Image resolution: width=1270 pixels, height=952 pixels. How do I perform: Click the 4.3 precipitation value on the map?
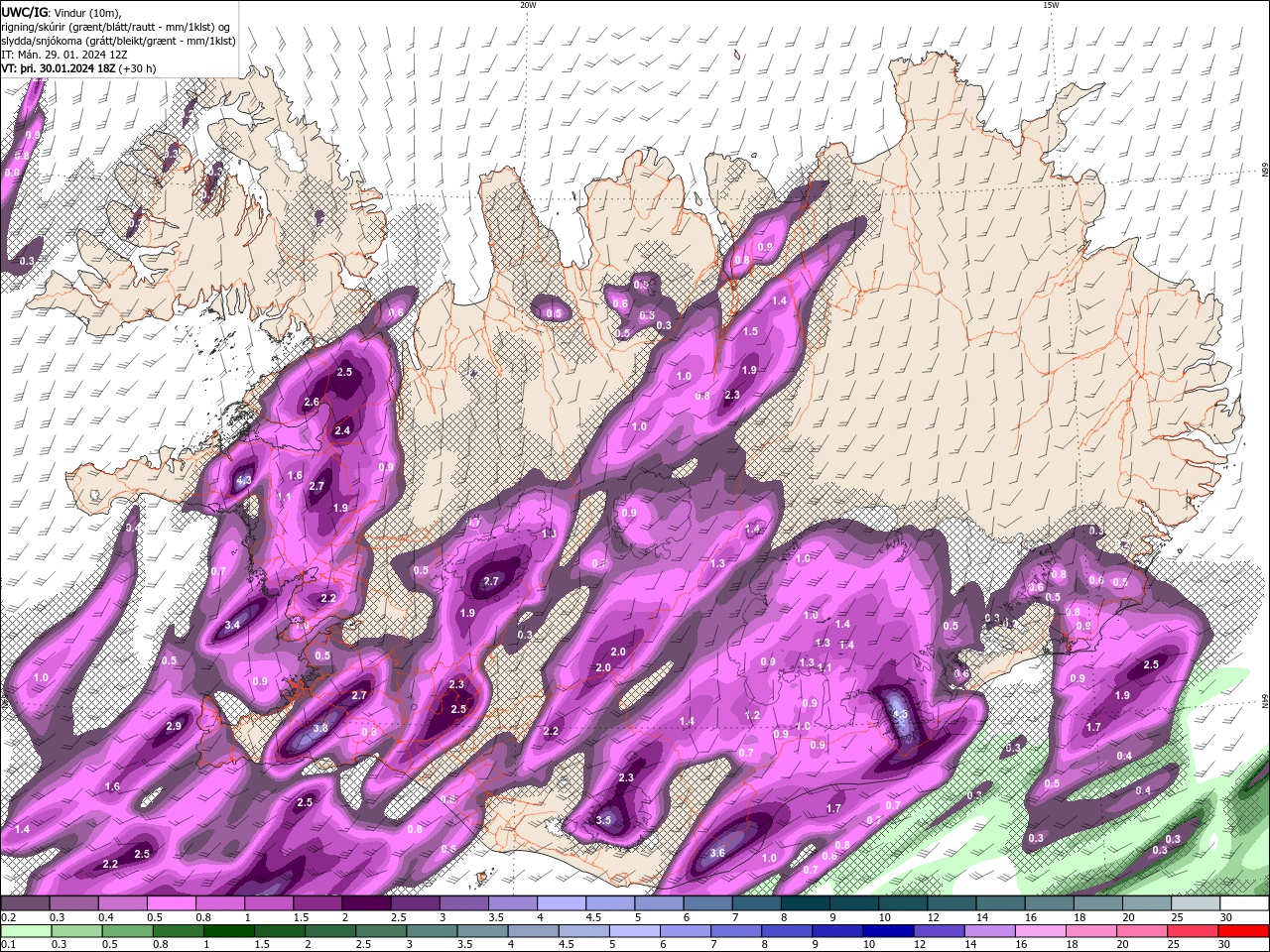(244, 481)
